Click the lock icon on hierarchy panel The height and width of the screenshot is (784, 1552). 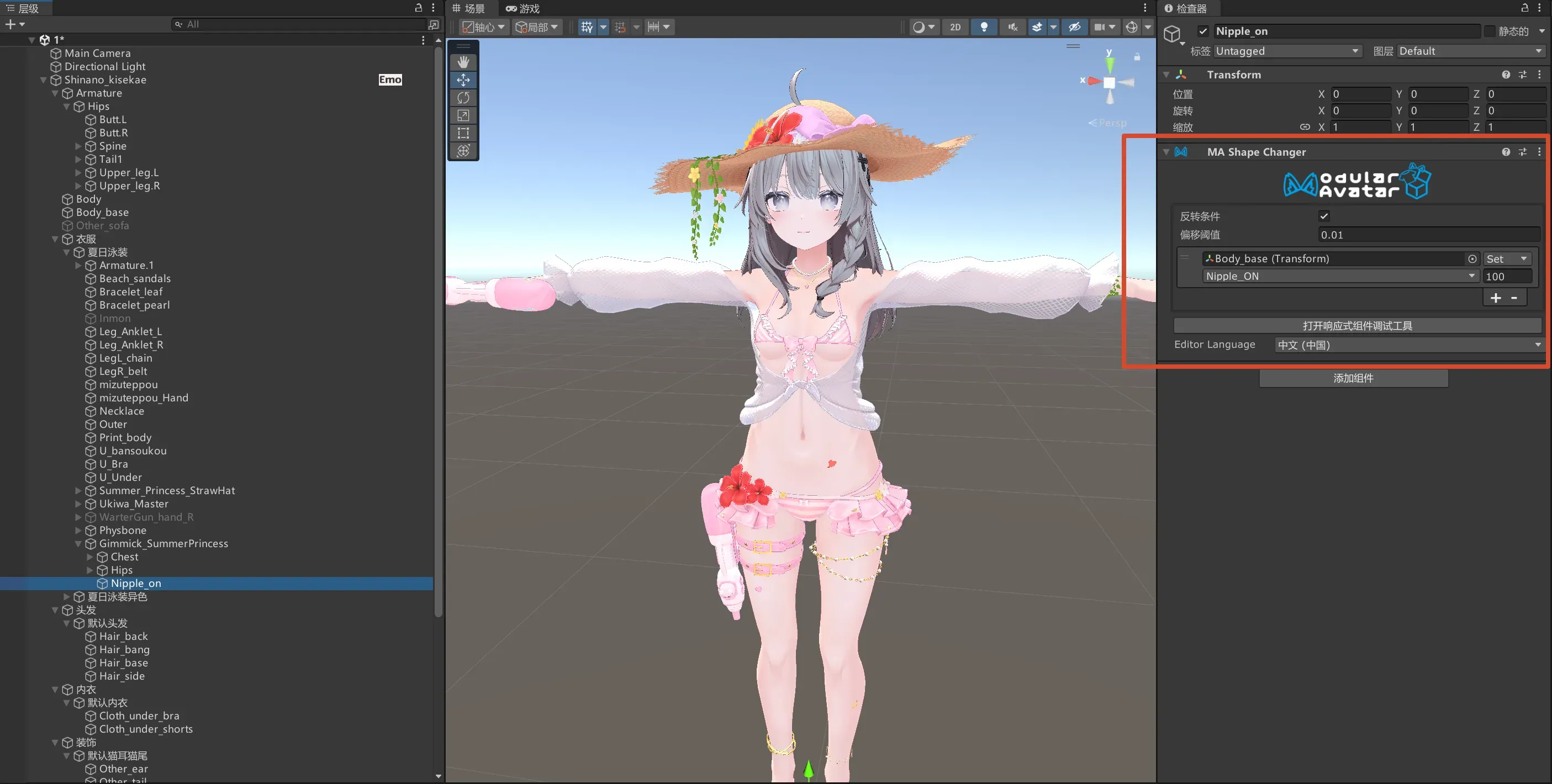coord(418,8)
